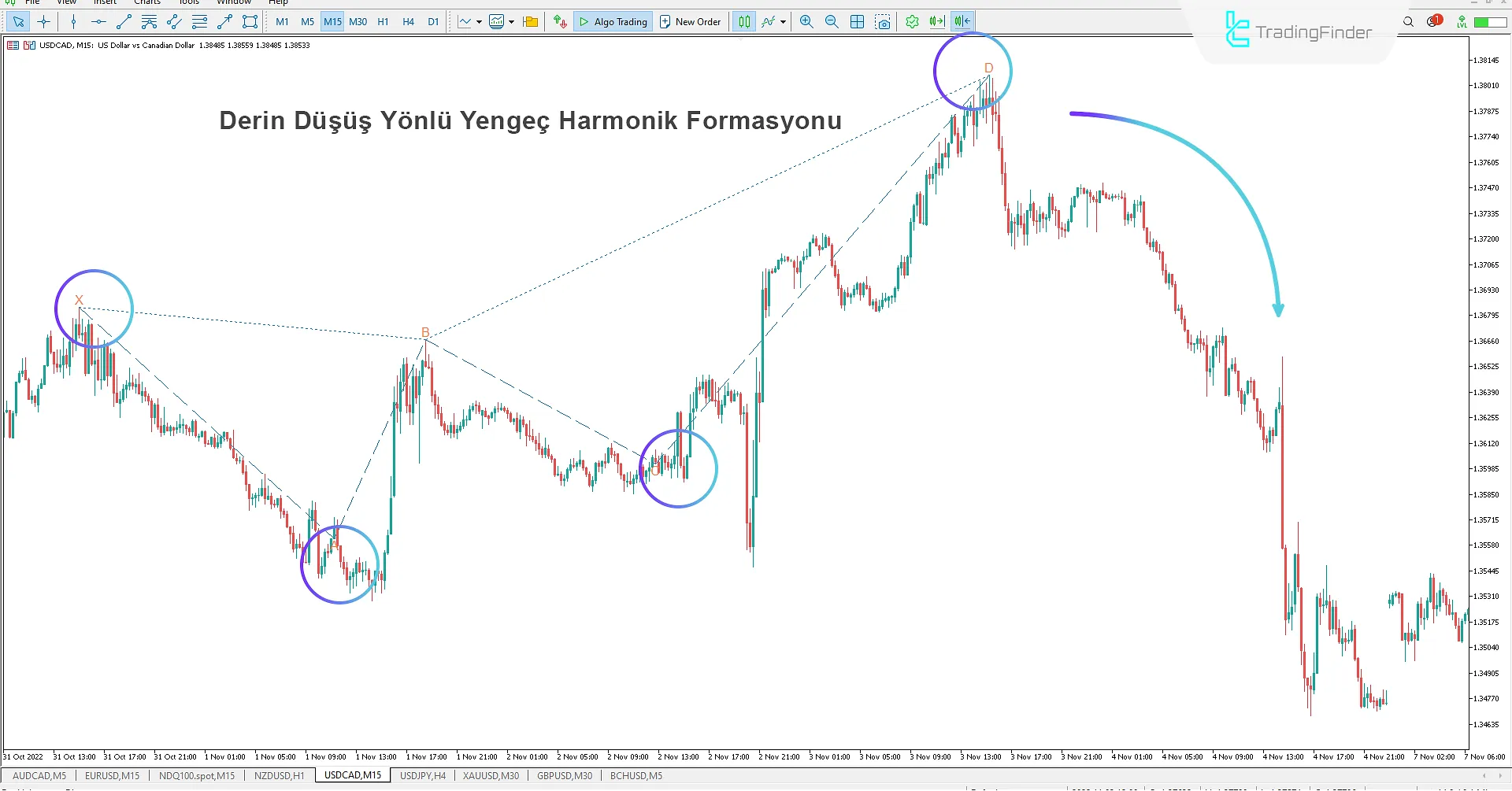Select the Crosshair cursor tool
Viewport: 1512px width, 791px height.
coord(44,22)
